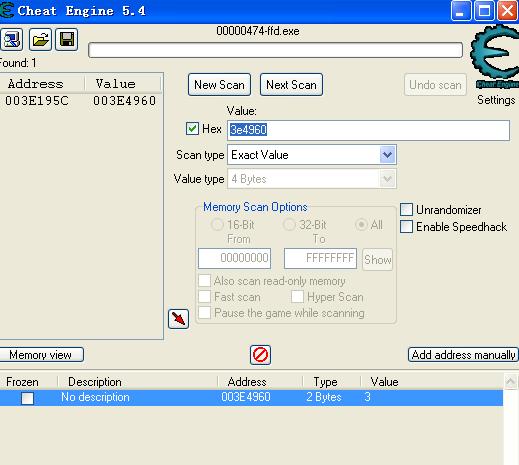Maximize the Cheat Engine window
This screenshot has width=519, height=465.
484,11
